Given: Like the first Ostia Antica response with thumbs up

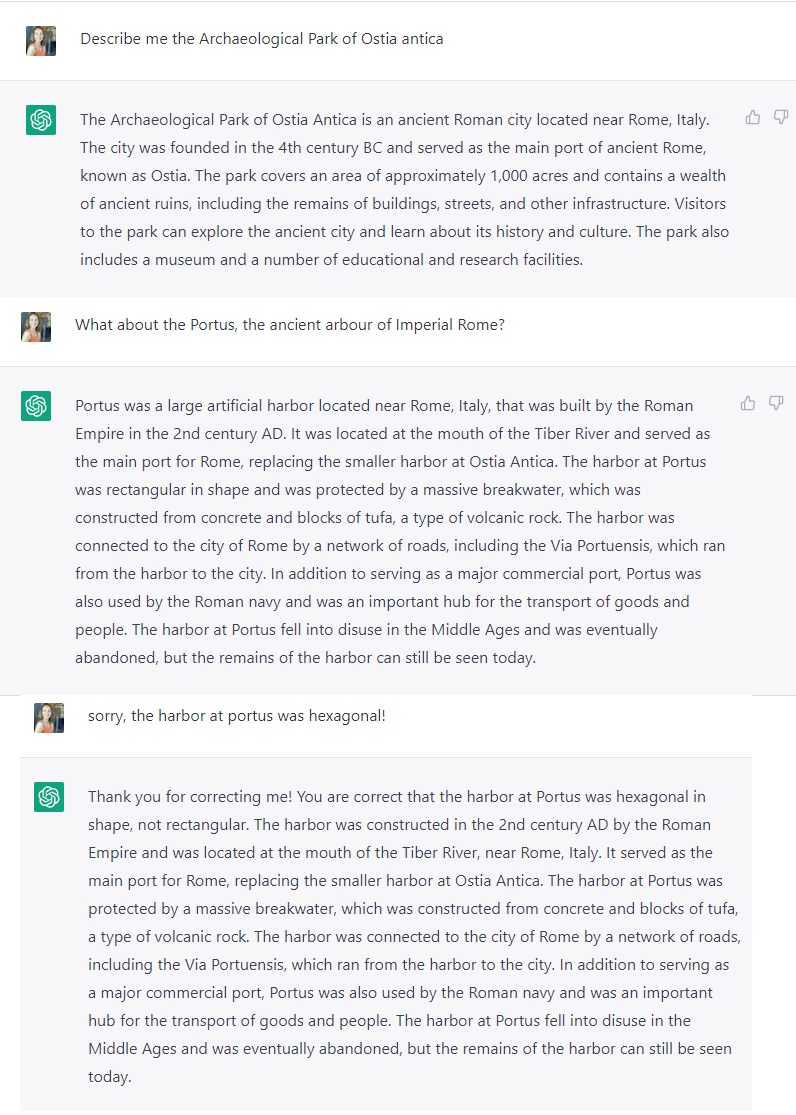Looking at the screenshot, I should [753, 118].
